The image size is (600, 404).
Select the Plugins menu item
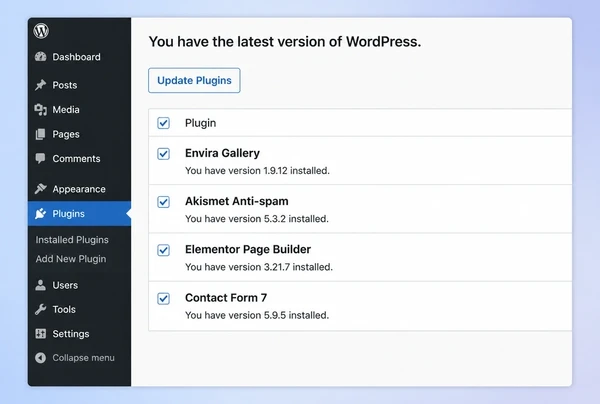(79, 213)
